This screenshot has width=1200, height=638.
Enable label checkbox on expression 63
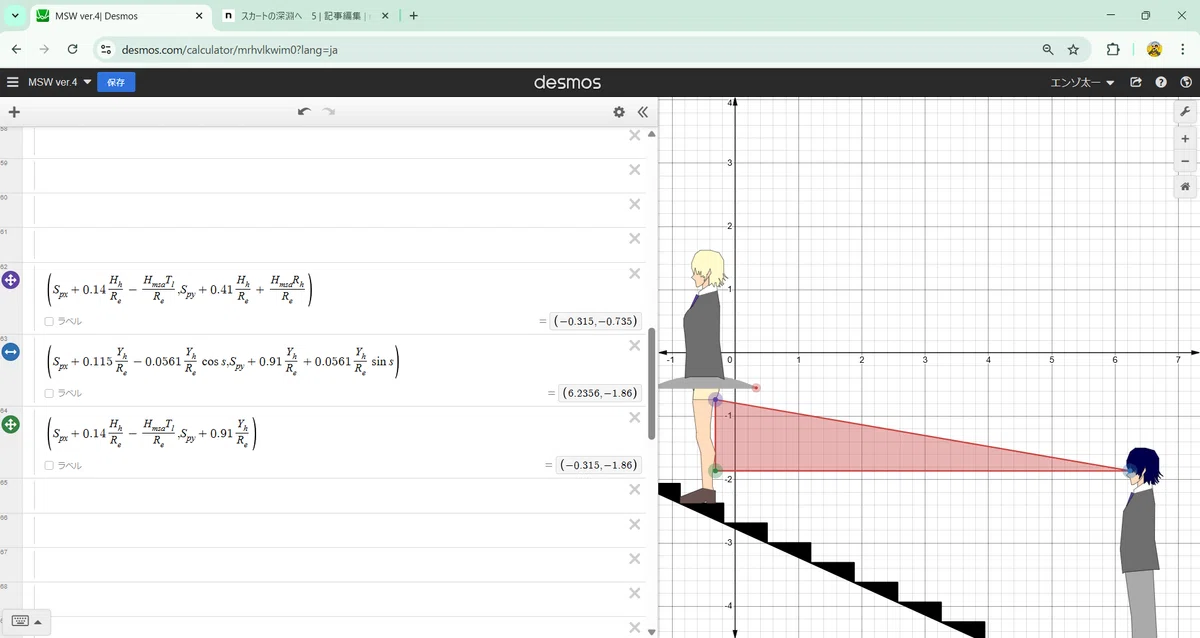point(50,393)
